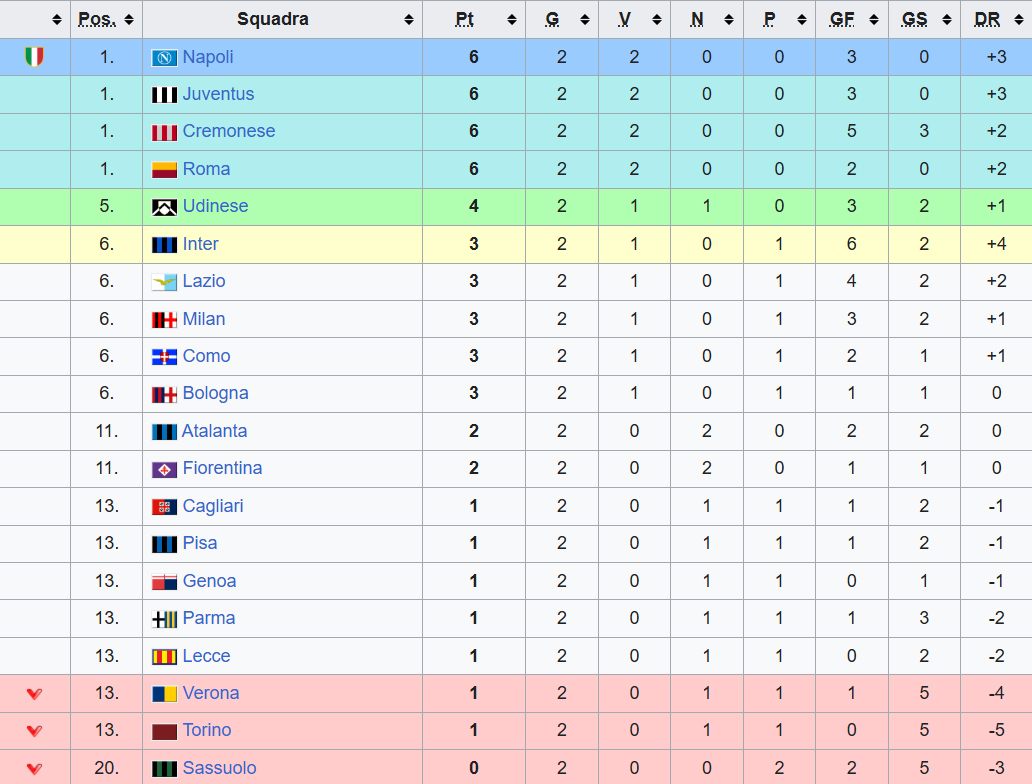This screenshot has height=784, width=1032.
Task: Click the Udinese black-white crest icon
Action: coord(164,207)
